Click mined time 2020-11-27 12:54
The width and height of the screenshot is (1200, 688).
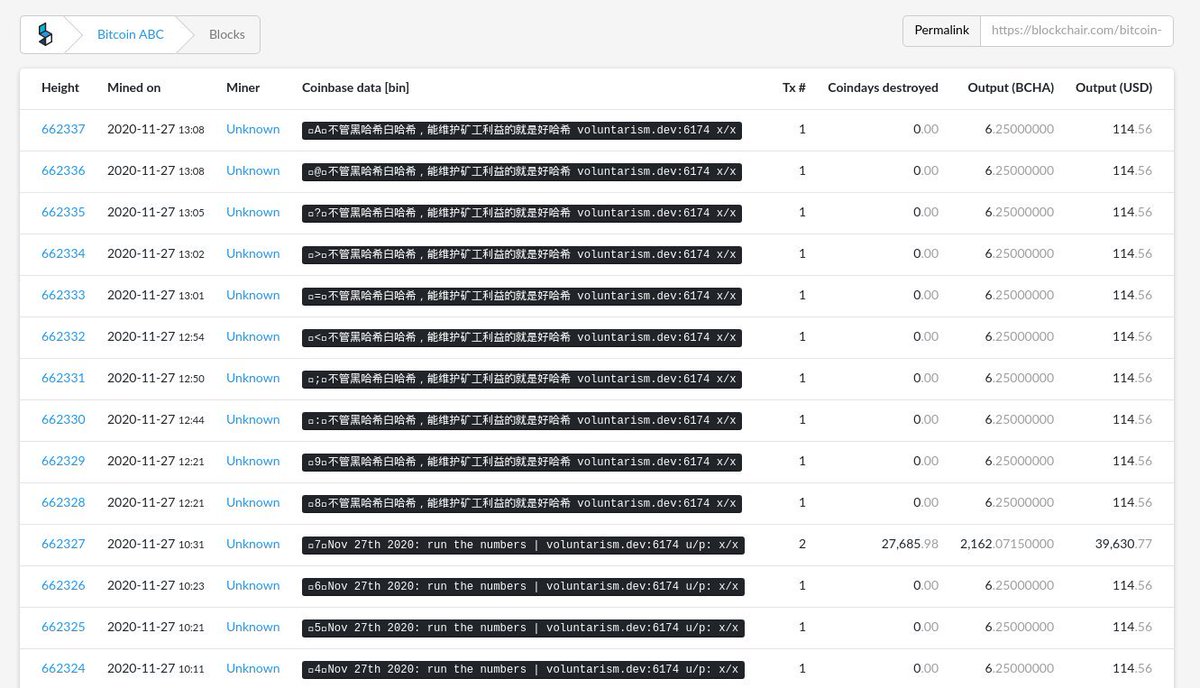(155, 337)
